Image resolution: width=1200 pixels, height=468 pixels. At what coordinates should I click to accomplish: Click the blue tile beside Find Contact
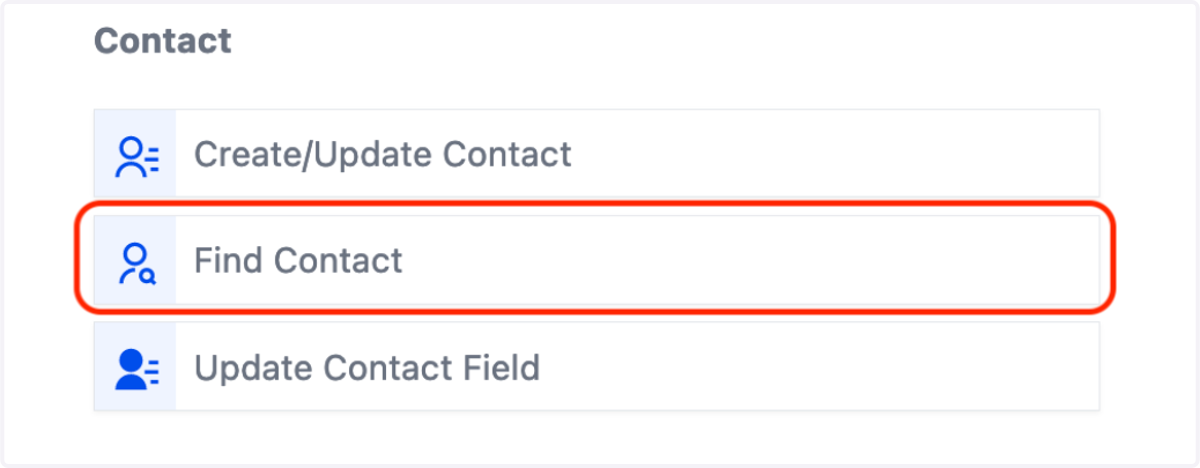pos(135,260)
